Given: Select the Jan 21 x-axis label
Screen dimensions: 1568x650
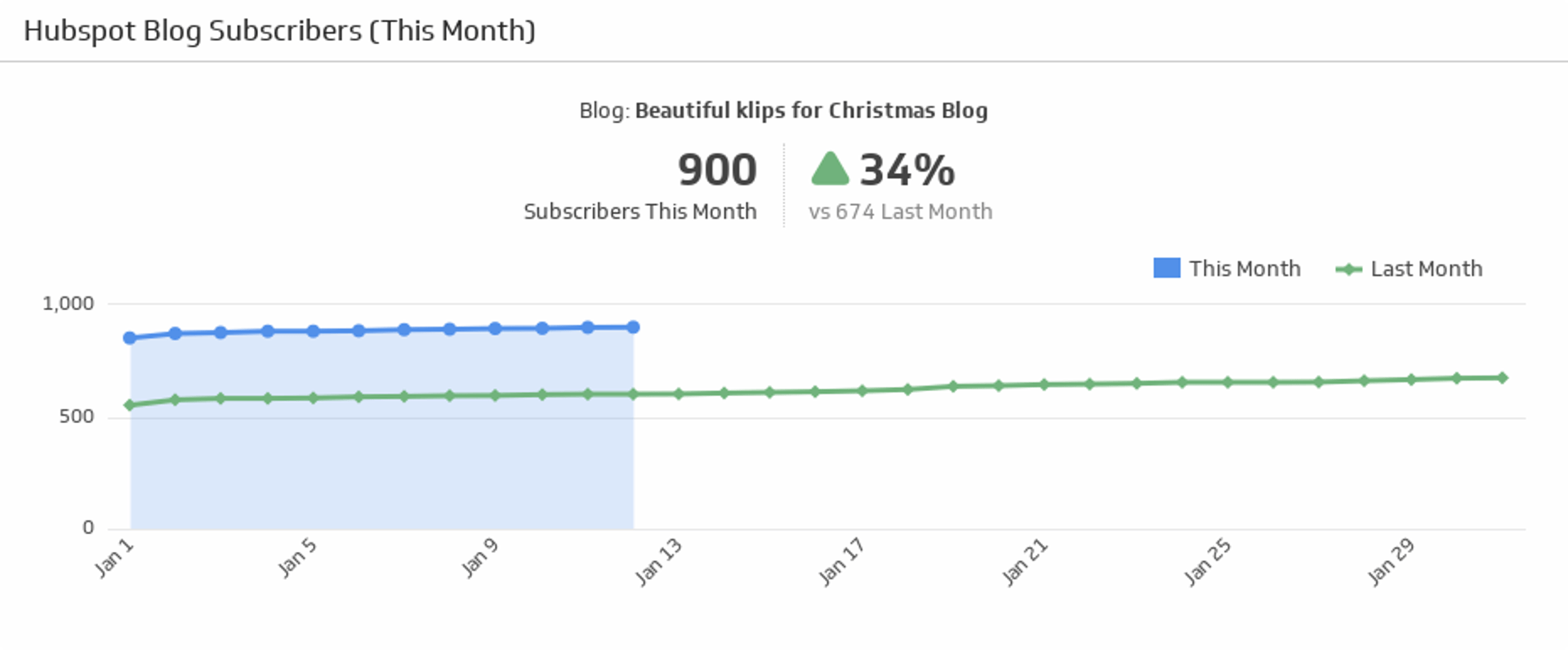Looking at the screenshot, I should coord(1025,562).
